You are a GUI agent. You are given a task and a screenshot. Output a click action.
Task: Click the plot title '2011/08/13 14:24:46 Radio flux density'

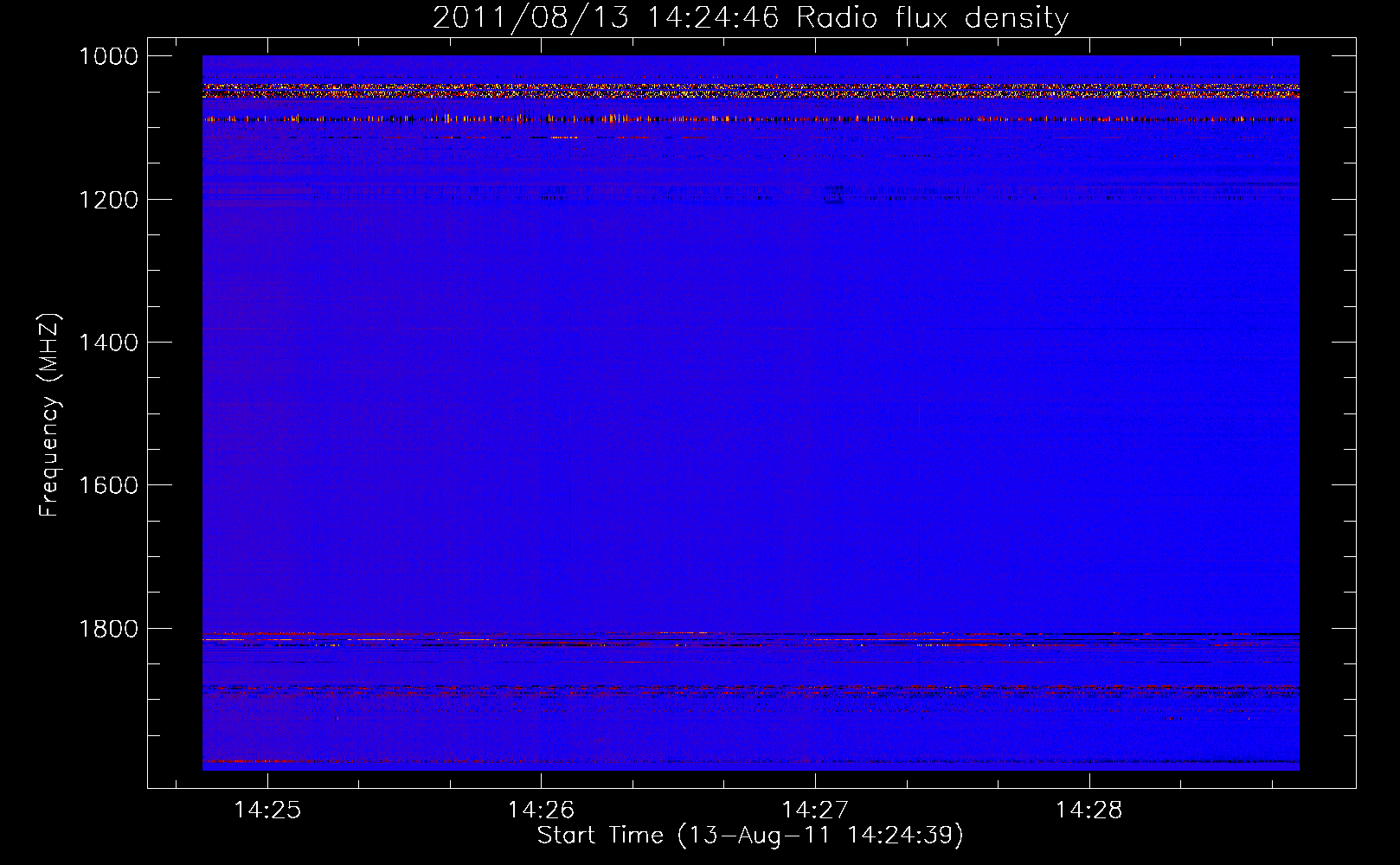coord(750,17)
